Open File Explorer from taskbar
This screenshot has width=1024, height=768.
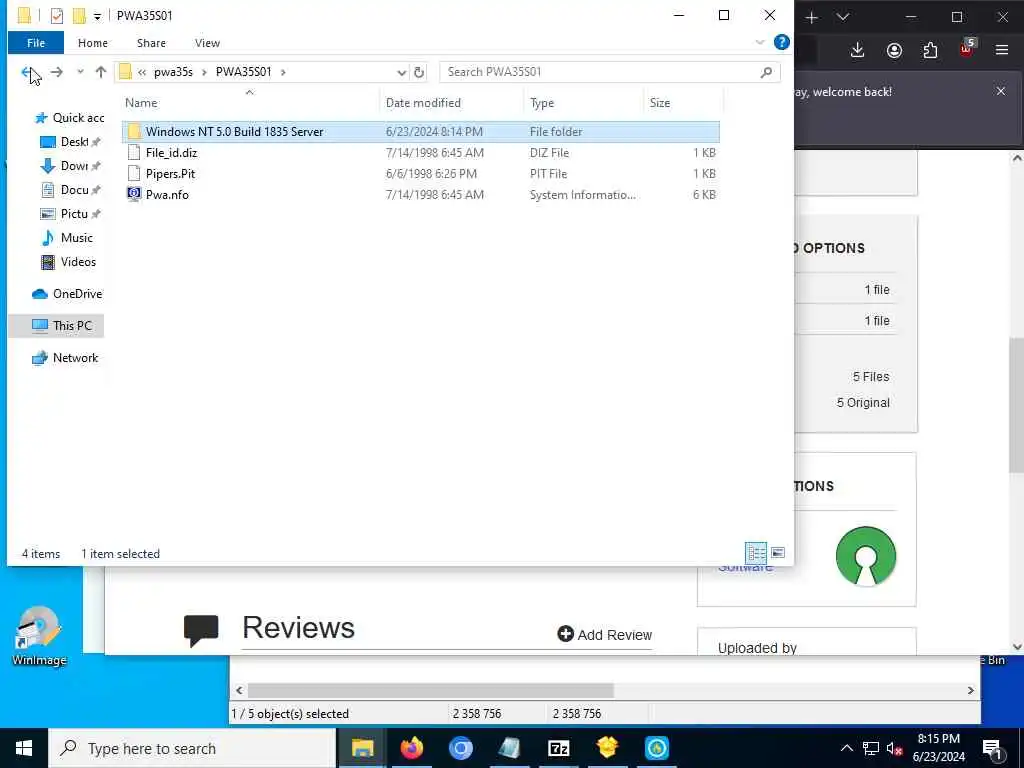362,748
